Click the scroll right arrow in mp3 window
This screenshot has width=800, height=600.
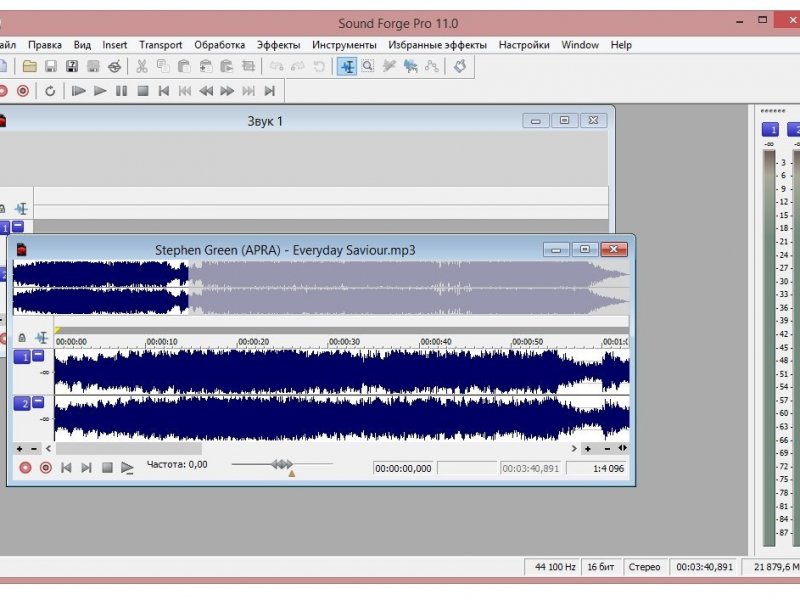pyautogui.click(x=574, y=448)
